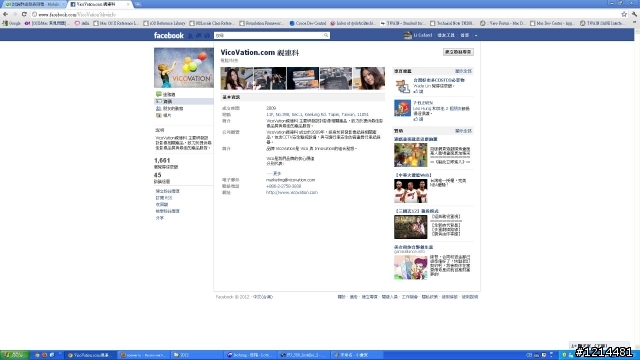The height and width of the screenshot is (360, 640).
Task: Click the Facebook logo in the header
Action: [x=169, y=36]
